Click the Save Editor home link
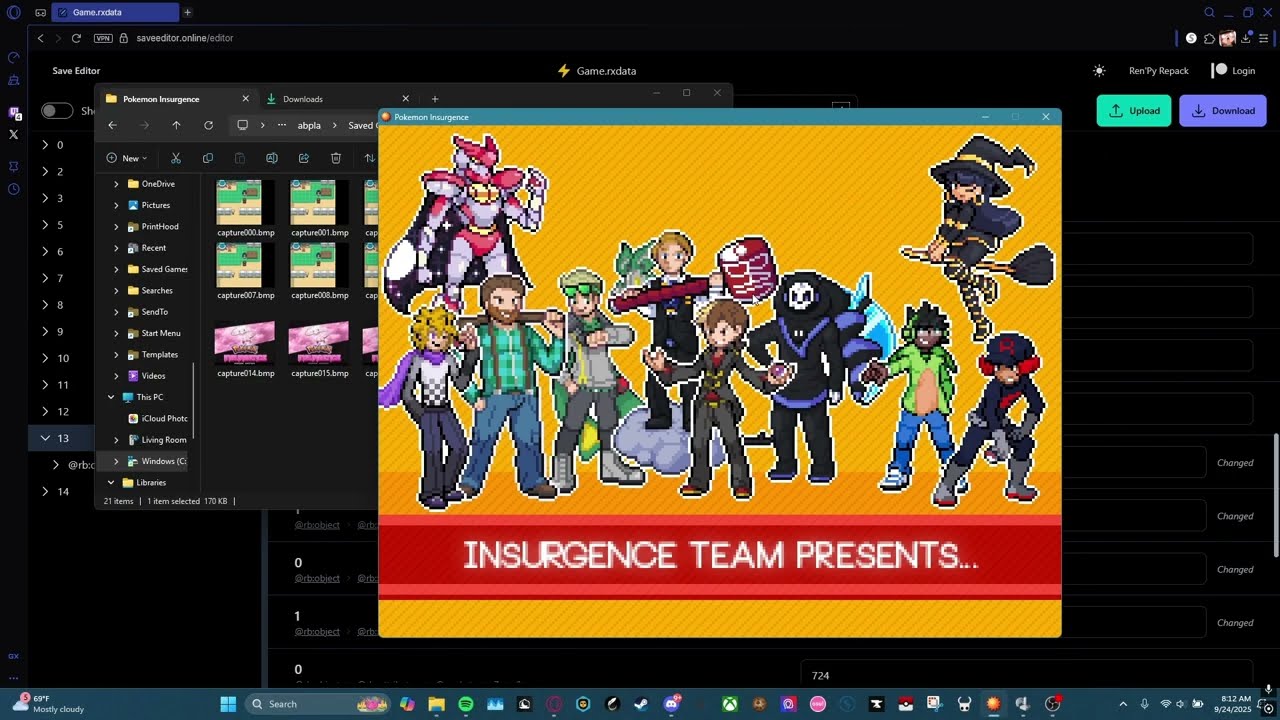 [x=76, y=71]
